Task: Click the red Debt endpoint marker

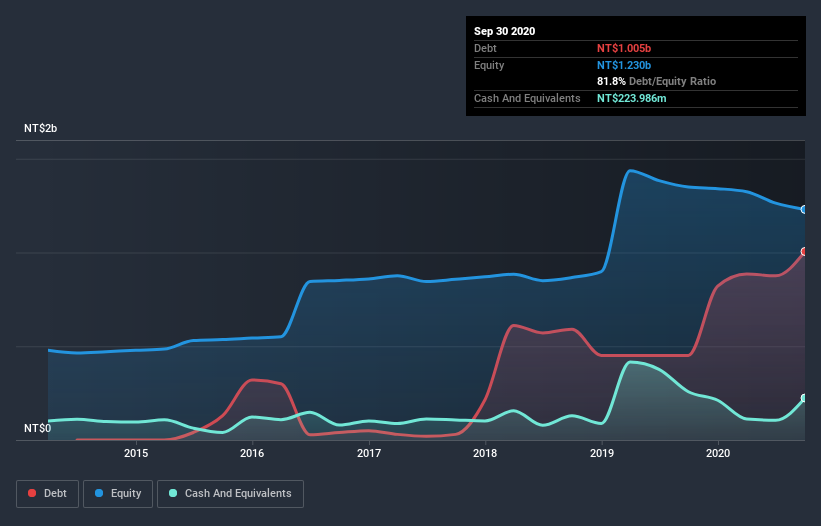Action: 804,252
